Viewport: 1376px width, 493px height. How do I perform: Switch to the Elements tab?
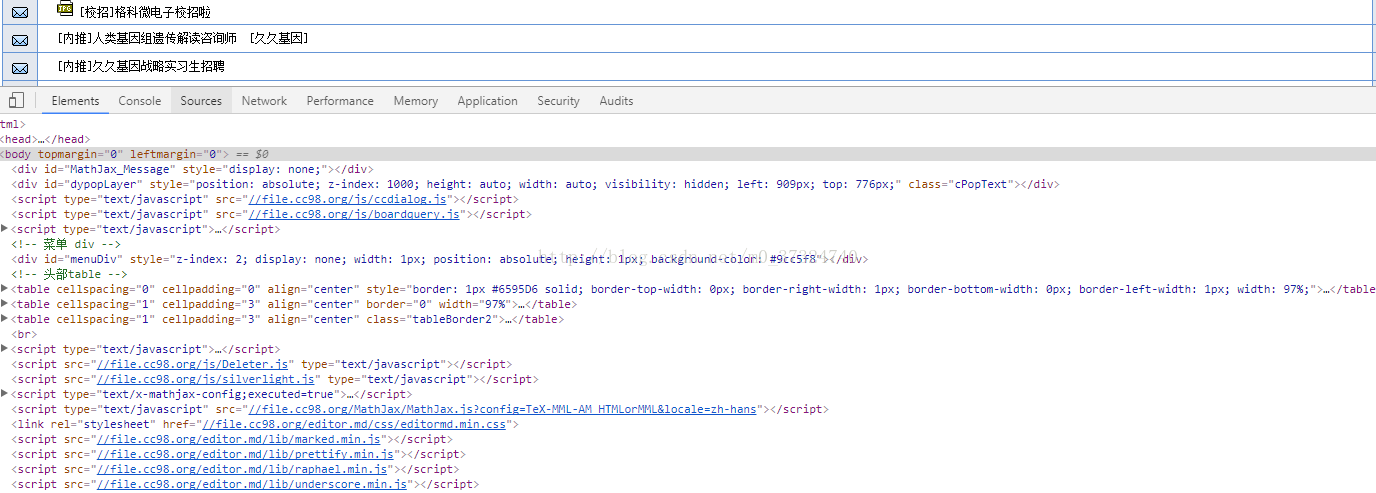75,100
